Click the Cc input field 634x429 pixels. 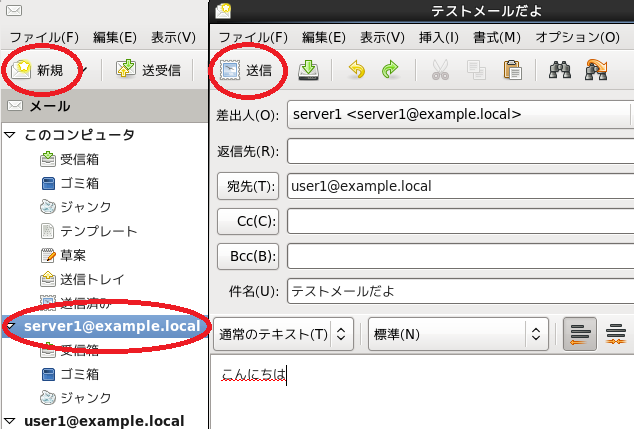pos(460,221)
